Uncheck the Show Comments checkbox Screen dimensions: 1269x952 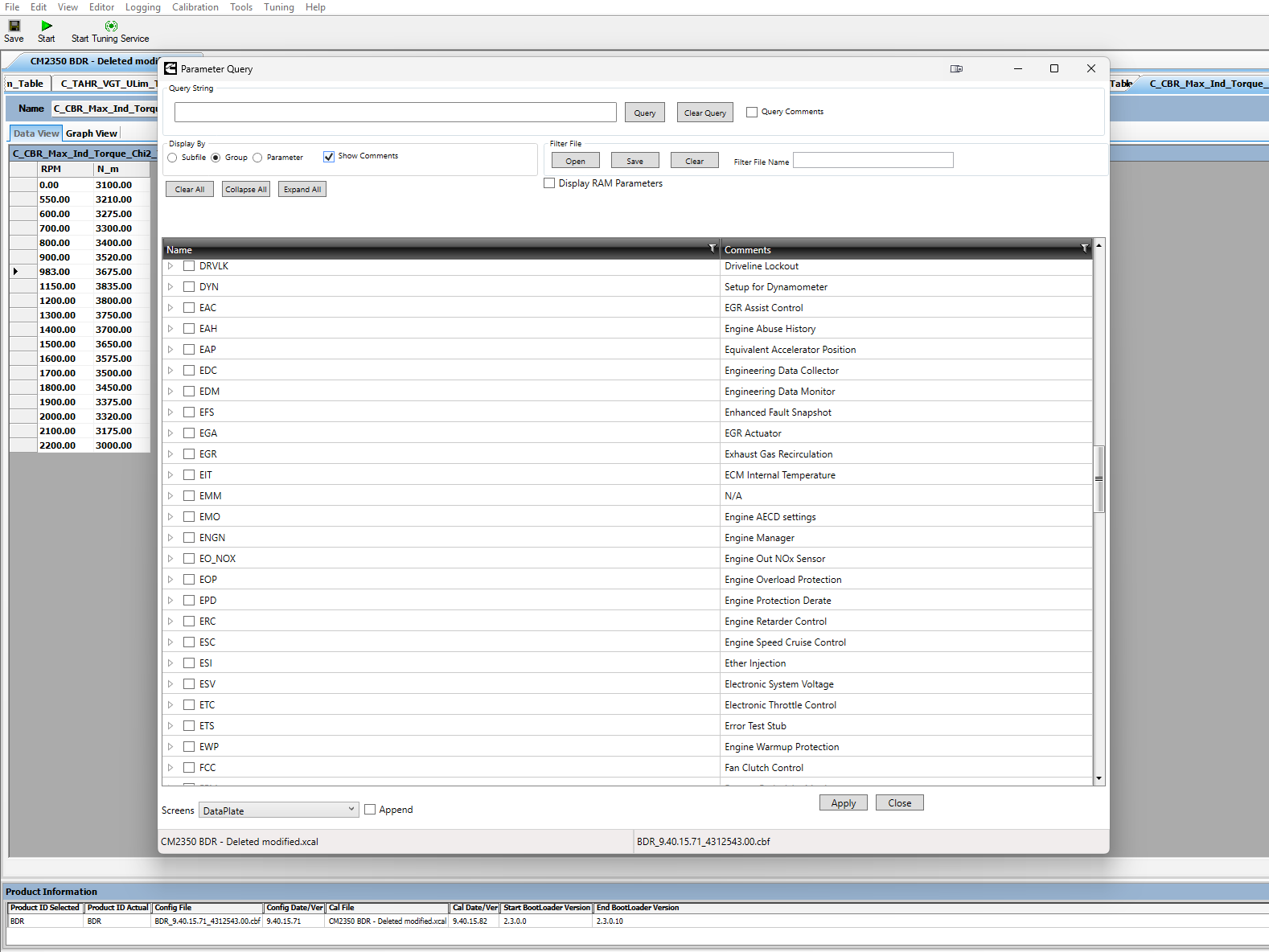click(329, 157)
